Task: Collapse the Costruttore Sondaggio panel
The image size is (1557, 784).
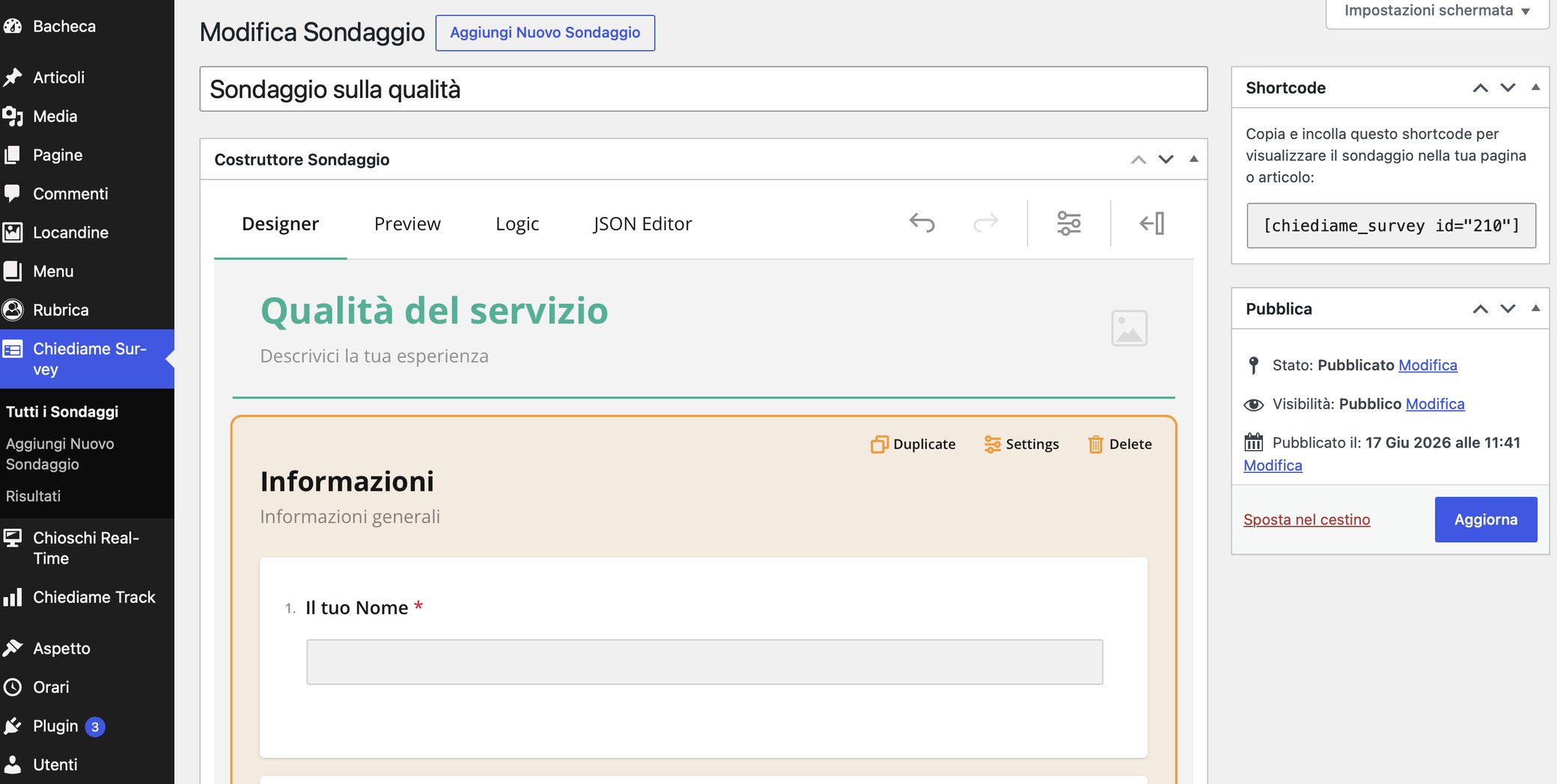Action: [x=1194, y=159]
